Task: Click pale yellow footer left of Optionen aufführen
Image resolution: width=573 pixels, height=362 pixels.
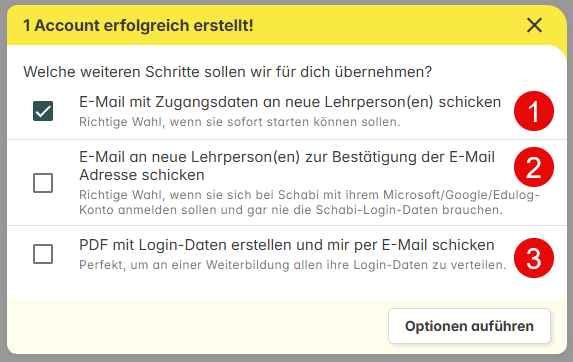Action: coord(197,326)
